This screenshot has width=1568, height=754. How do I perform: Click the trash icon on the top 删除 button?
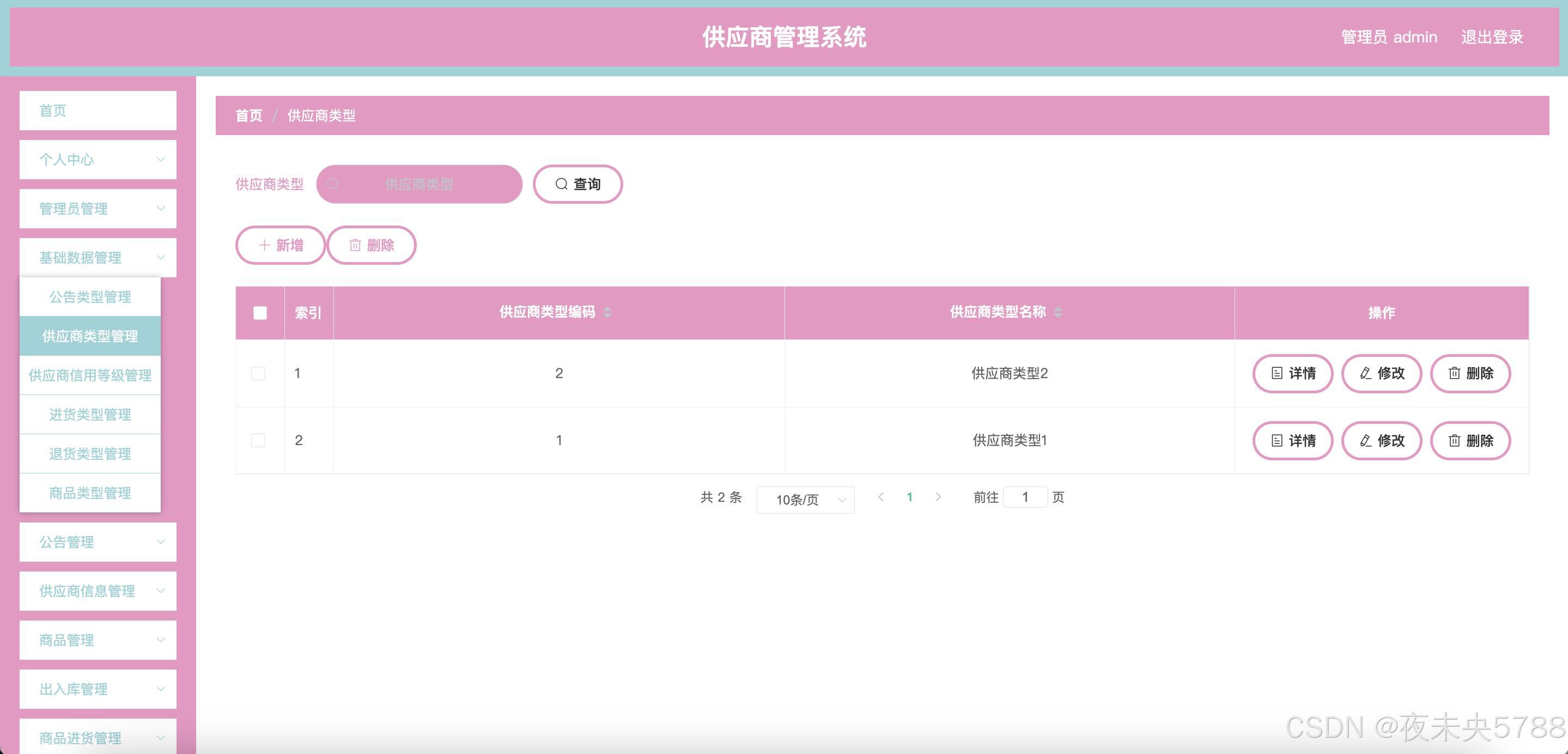click(x=355, y=245)
